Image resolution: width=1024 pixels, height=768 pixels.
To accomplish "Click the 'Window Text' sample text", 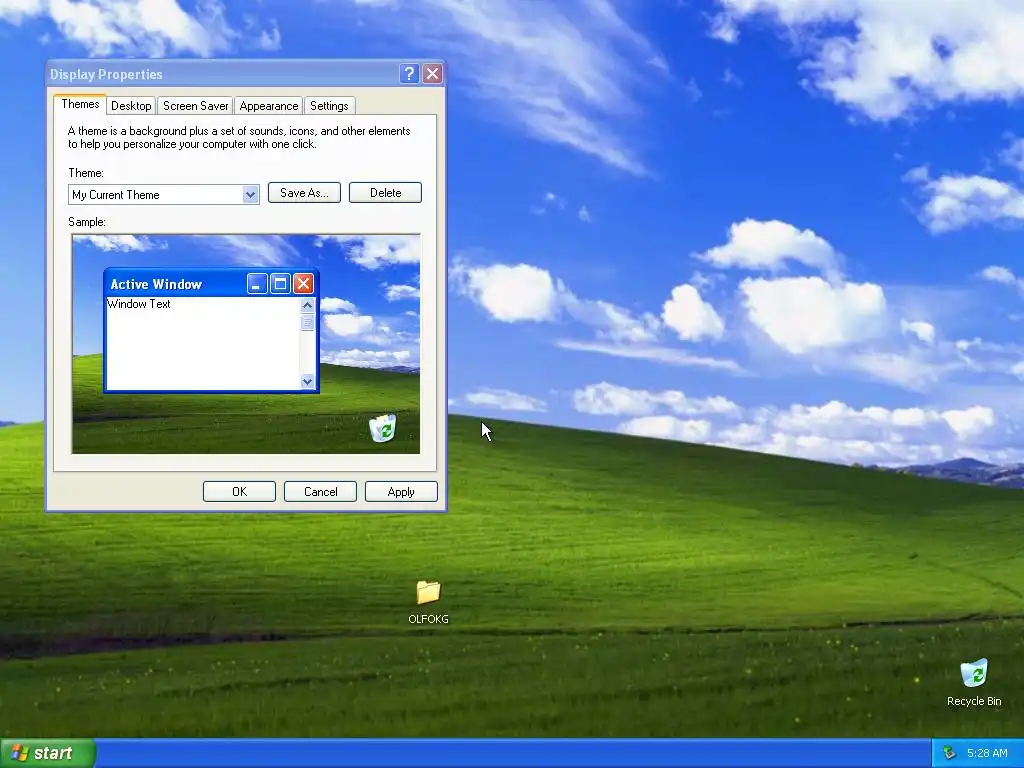I will click(138, 304).
